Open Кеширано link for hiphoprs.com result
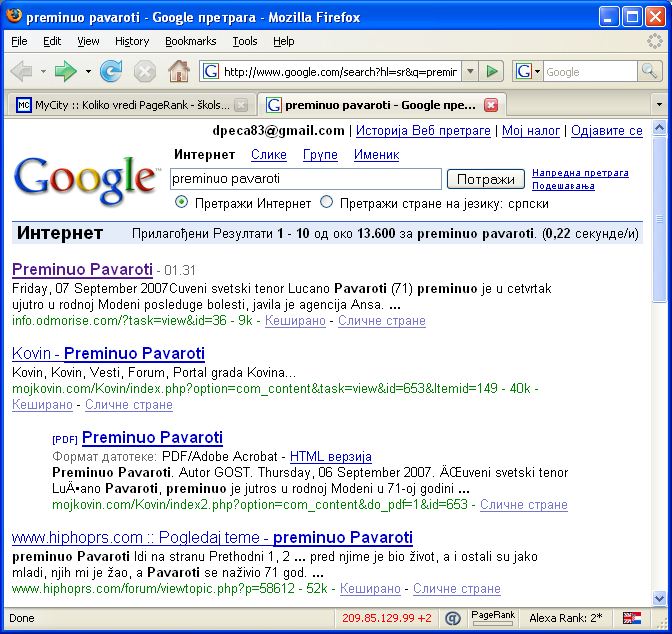The width and height of the screenshot is (672, 634). point(370,589)
